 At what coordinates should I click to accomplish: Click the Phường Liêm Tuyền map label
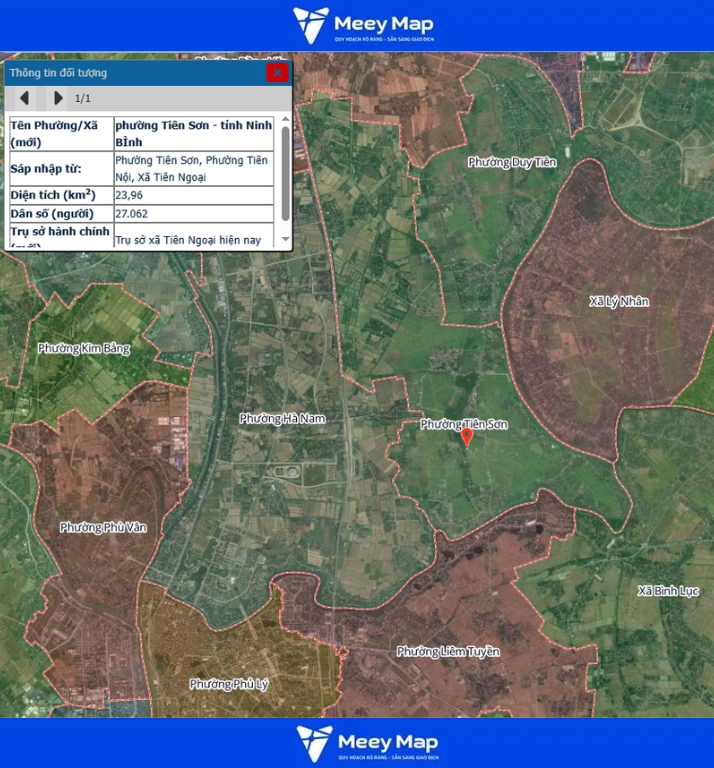(x=448, y=652)
